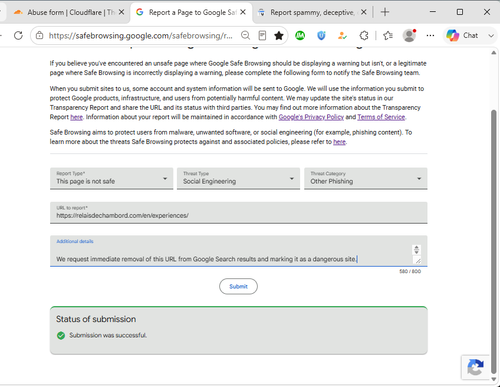The image size is (500, 387).
Task: Click the reCAPTCHA badge icon
Action: (476, 367)
